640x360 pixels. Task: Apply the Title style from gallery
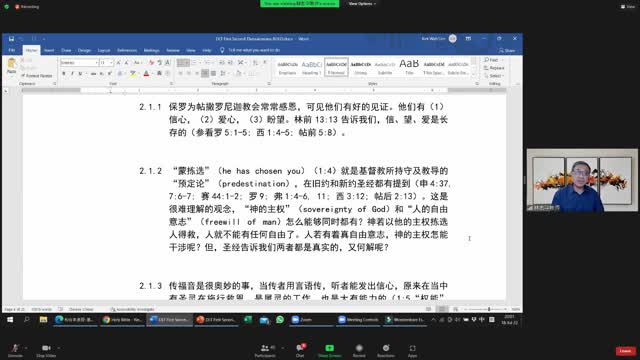(x=409, y=67)
